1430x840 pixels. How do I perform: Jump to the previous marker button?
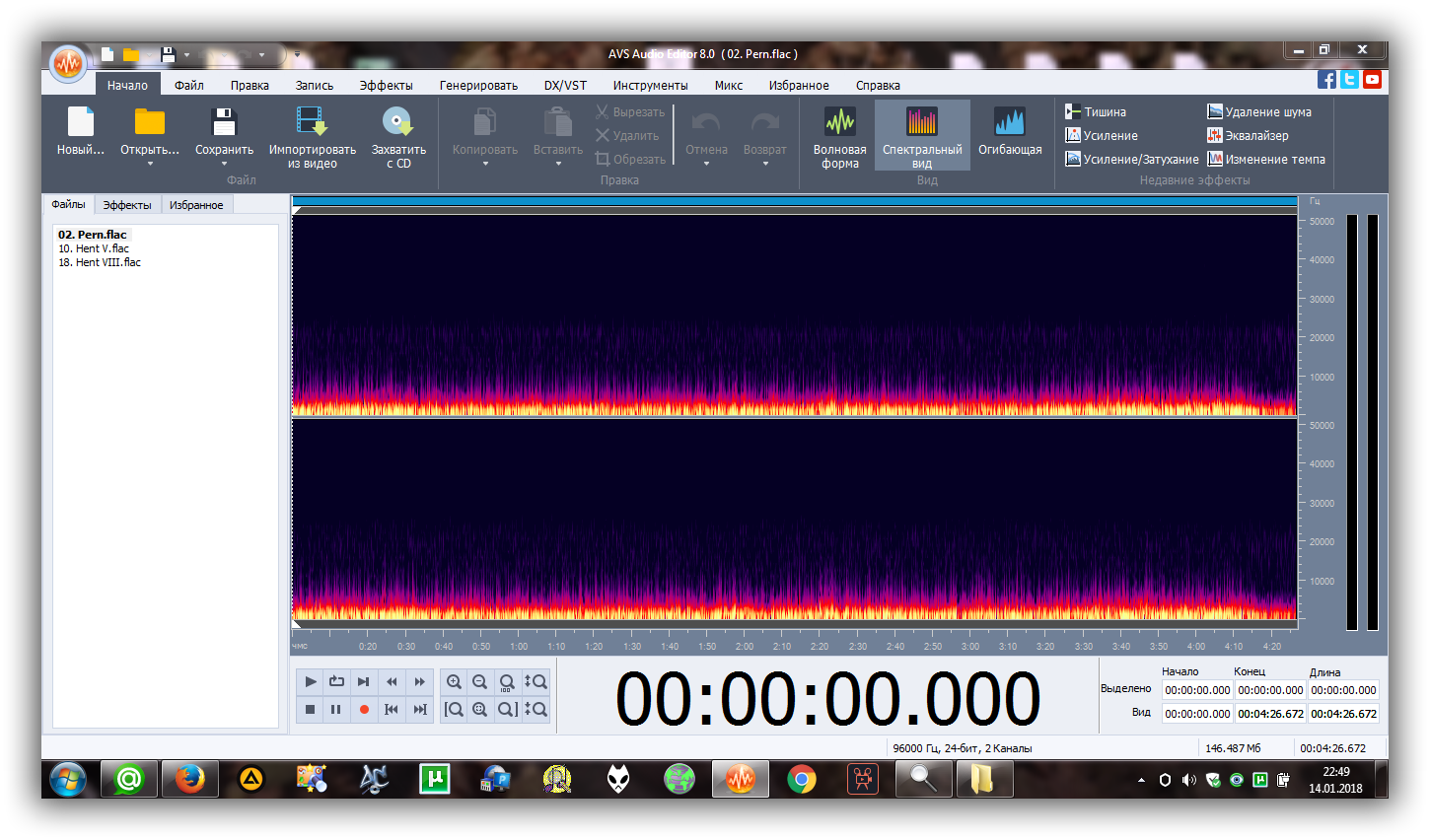click(392, 709)
